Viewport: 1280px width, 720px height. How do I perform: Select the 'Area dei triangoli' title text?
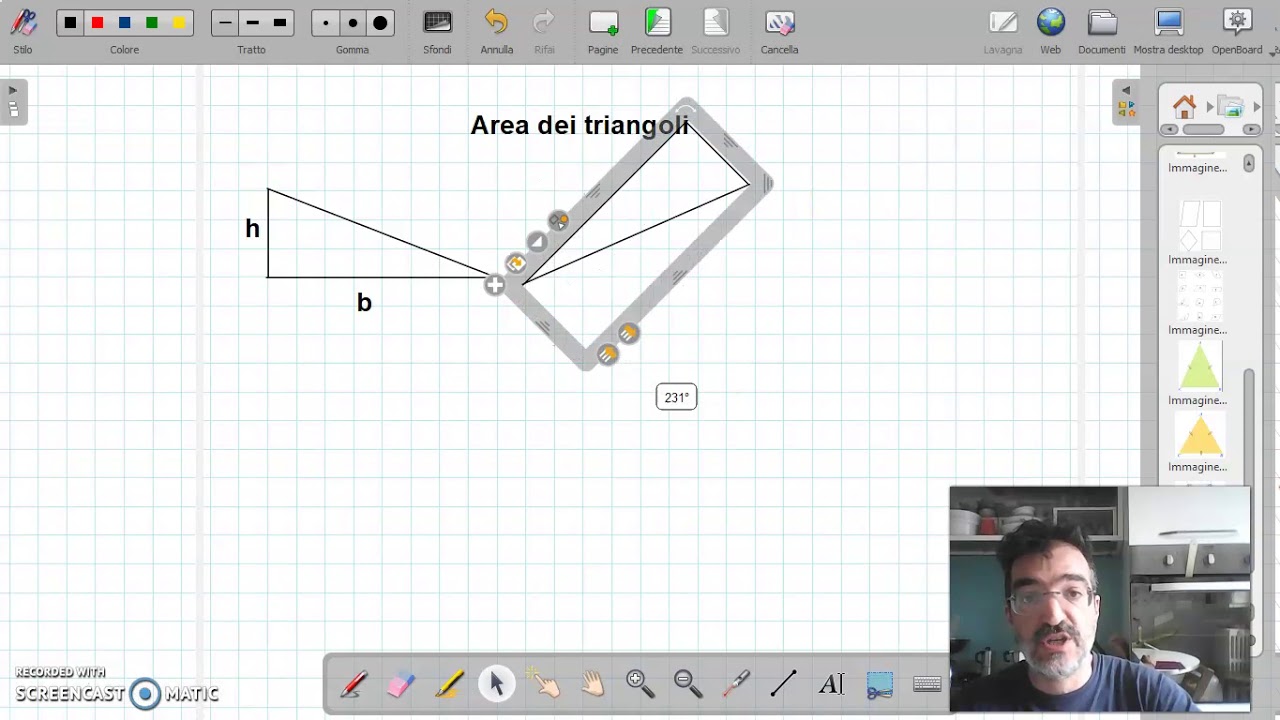[x=579, y=125]
